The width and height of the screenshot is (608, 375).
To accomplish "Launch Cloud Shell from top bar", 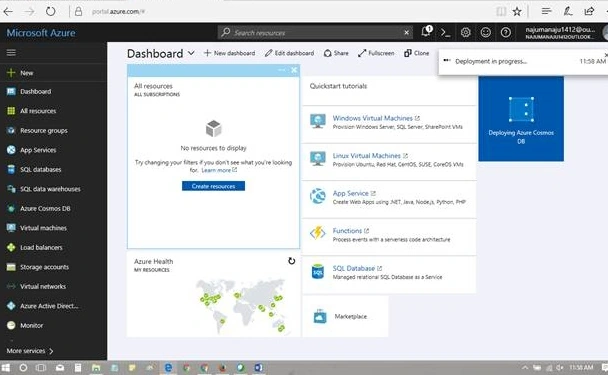I will coord(446,33).
